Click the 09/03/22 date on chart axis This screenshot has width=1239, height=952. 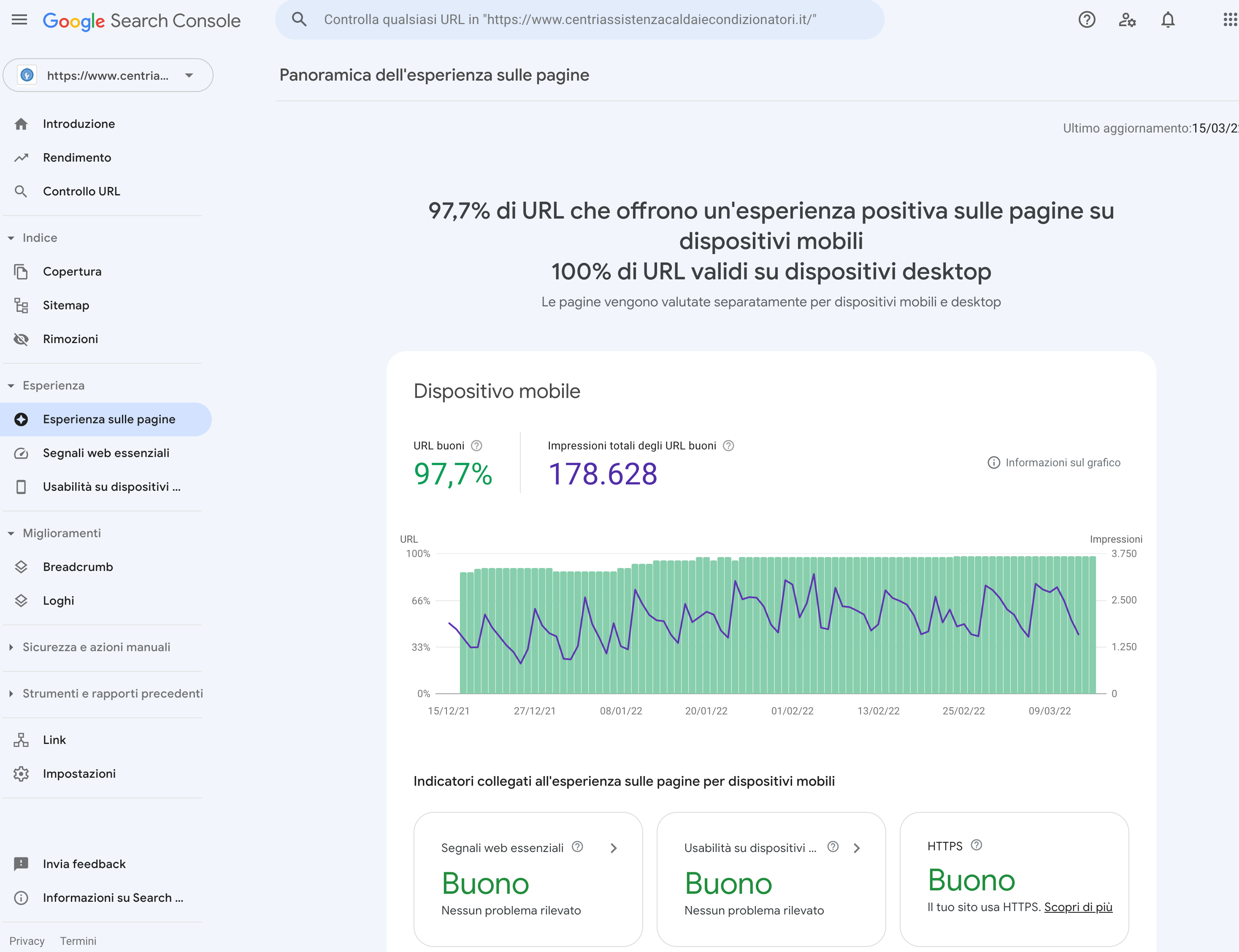(1050, 711)
